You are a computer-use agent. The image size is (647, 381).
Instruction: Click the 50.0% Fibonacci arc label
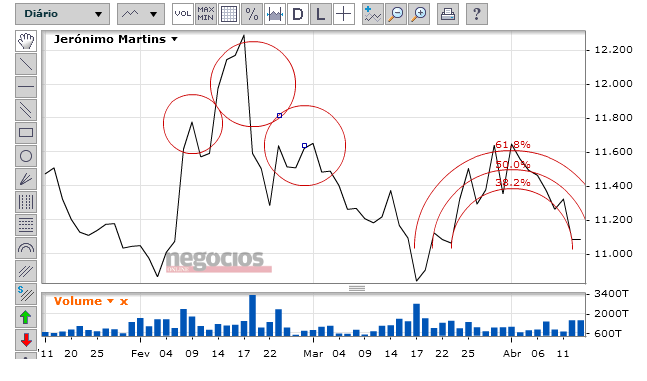513,165
